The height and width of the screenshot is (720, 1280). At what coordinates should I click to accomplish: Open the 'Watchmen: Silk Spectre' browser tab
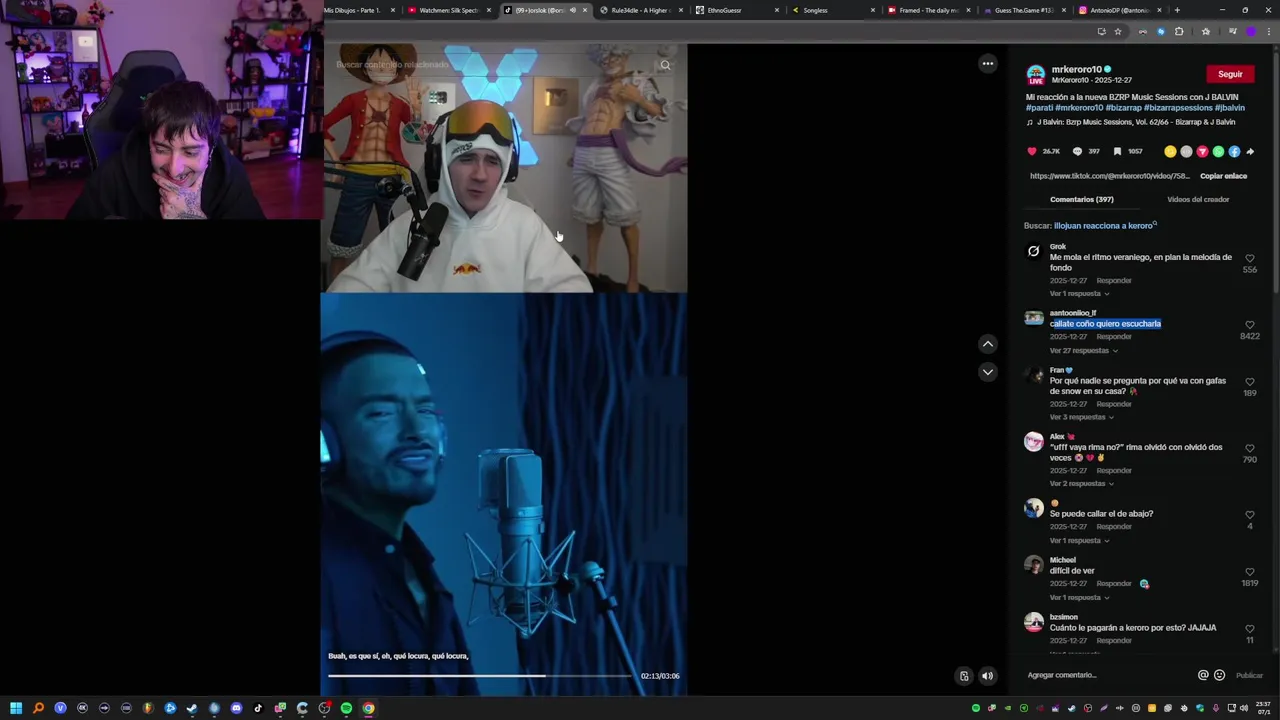click(448, 10)
